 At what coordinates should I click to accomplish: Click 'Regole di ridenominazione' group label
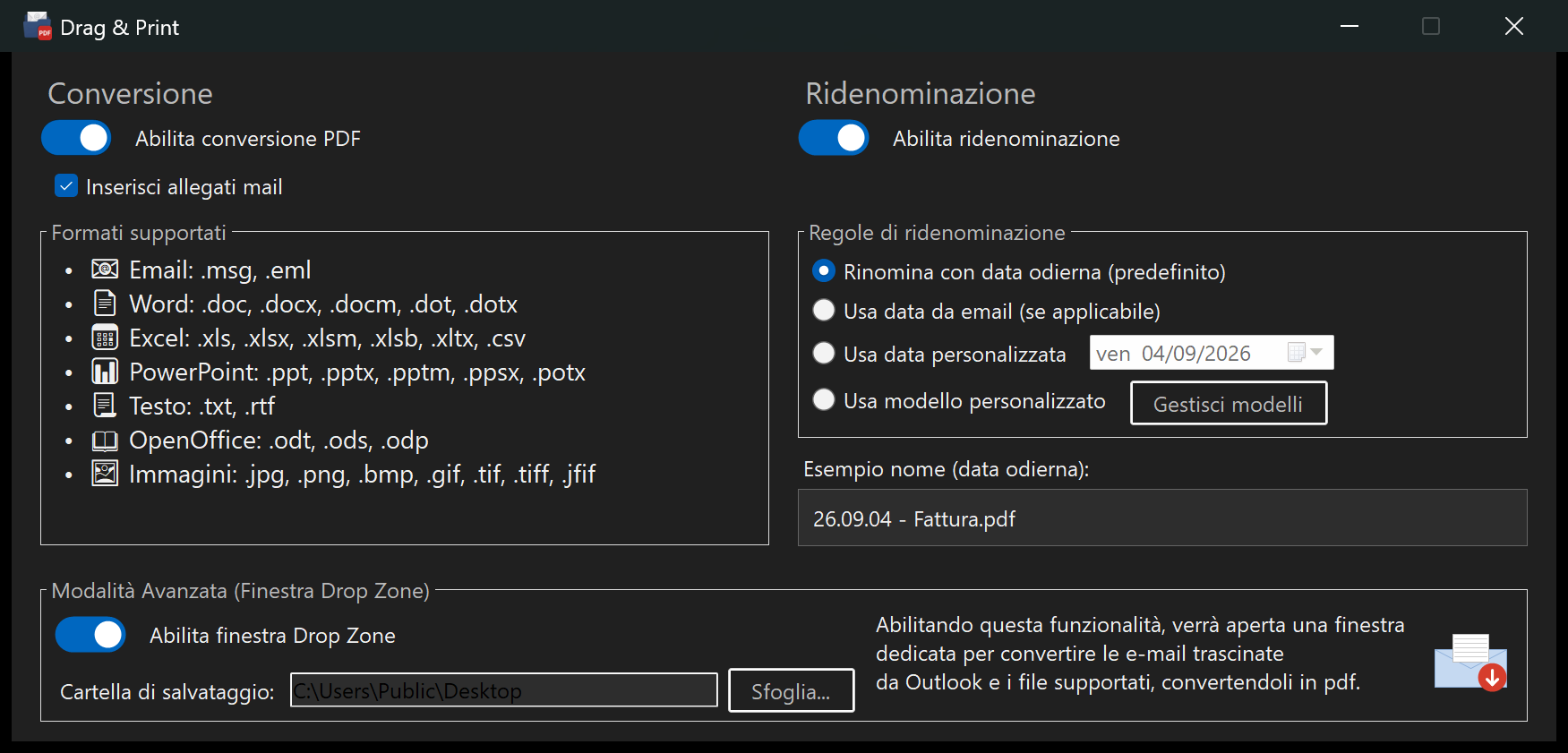pos(937,233)
